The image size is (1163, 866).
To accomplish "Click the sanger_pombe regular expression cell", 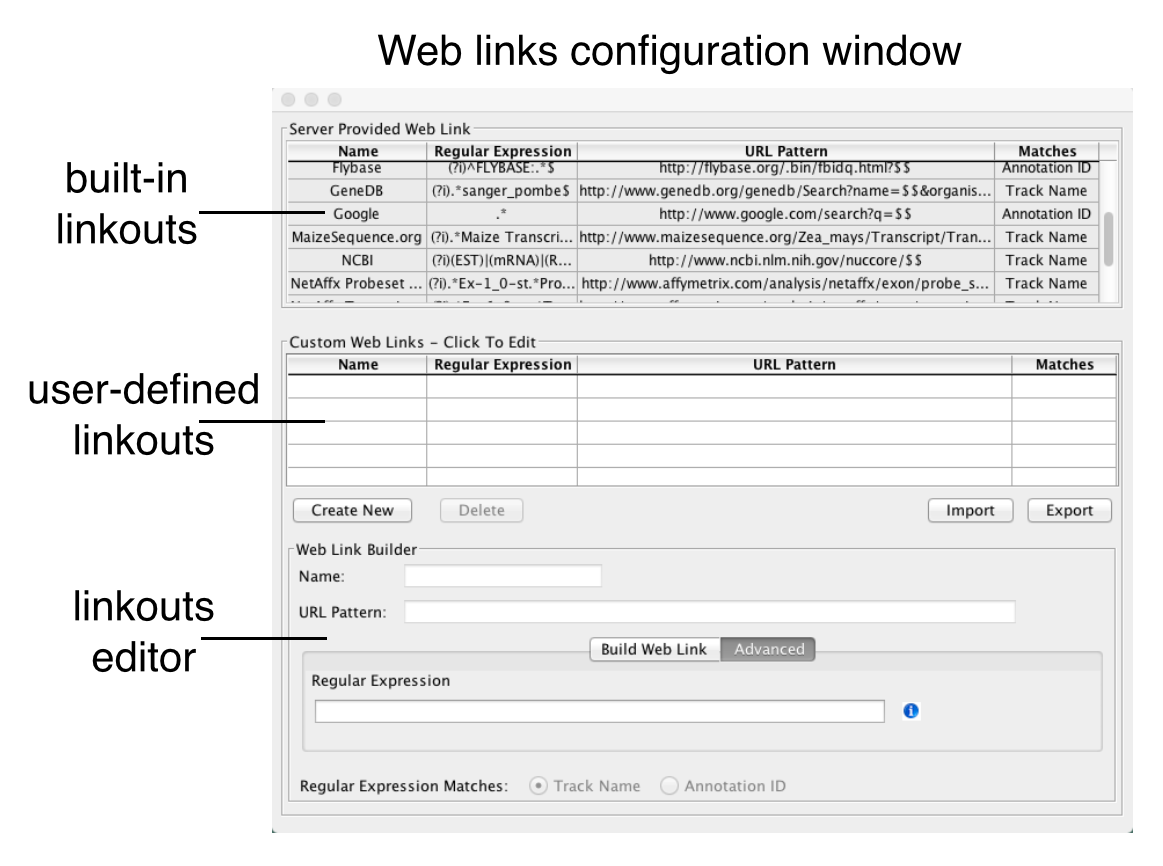I will pos(502,191).
